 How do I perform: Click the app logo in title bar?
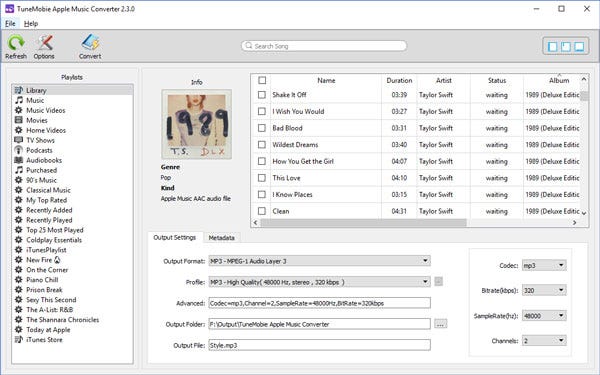tap(10, 8)
